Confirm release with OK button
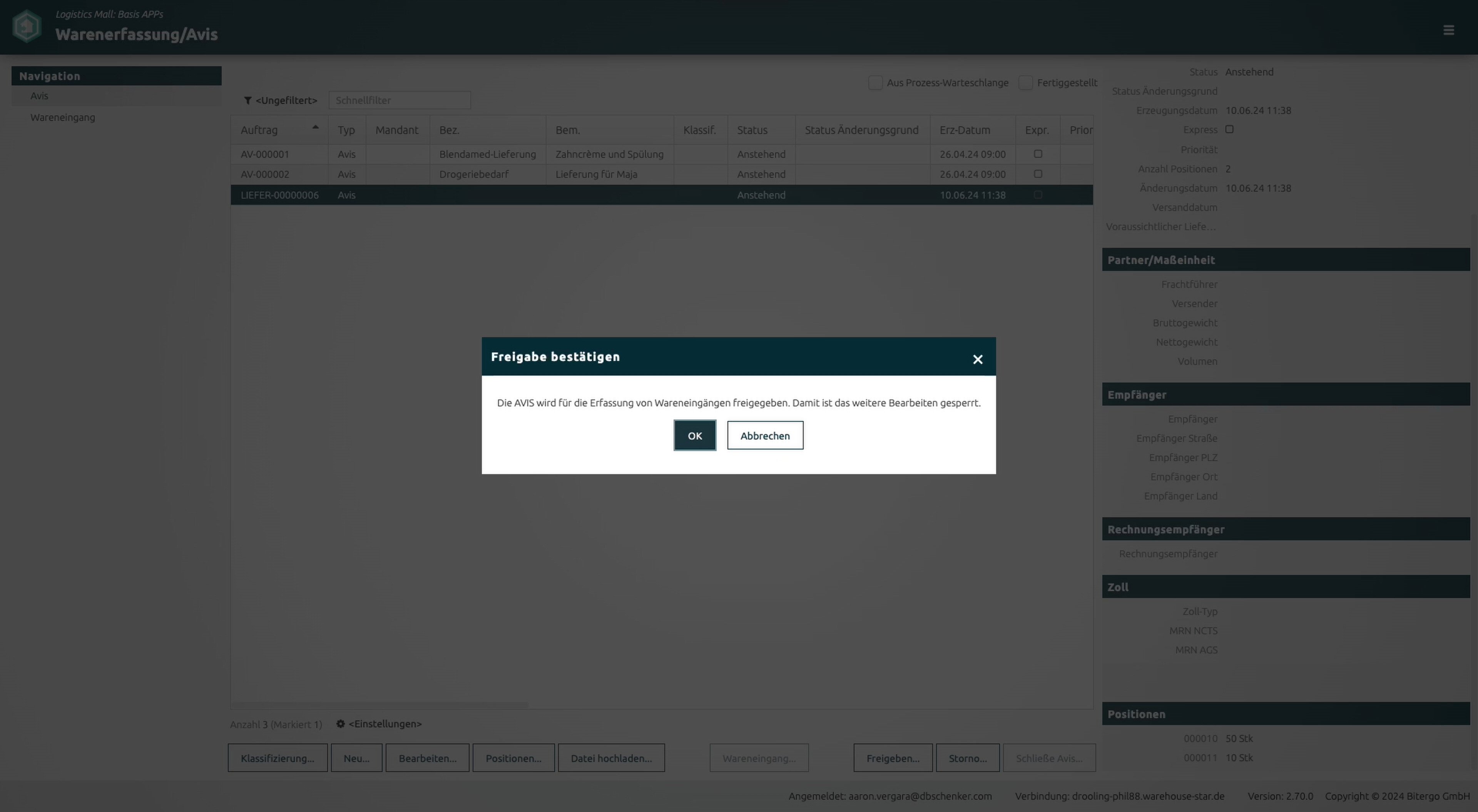The image size is (1478, 812). (x=695, y=436)
